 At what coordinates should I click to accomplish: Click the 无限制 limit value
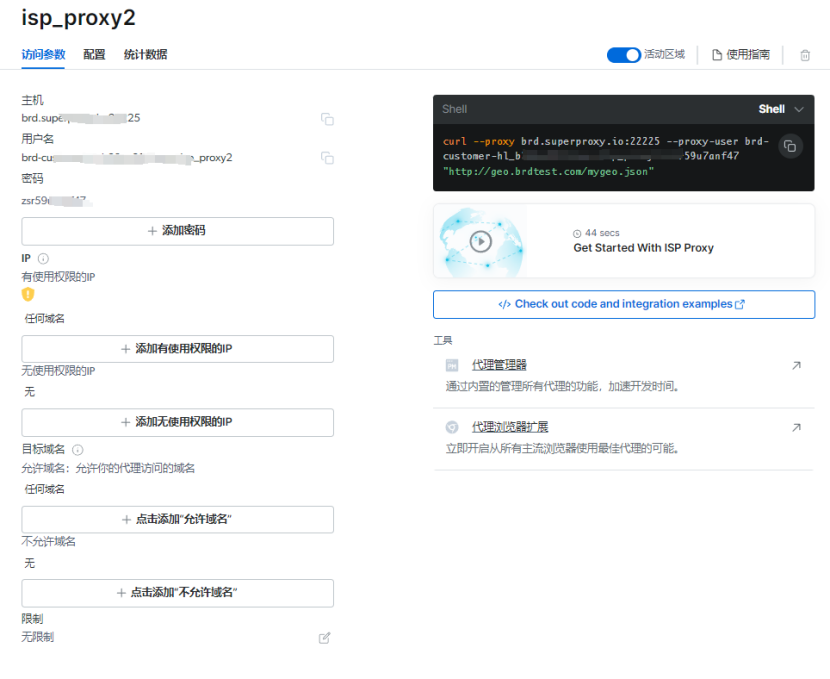click(x=38, y=637)
